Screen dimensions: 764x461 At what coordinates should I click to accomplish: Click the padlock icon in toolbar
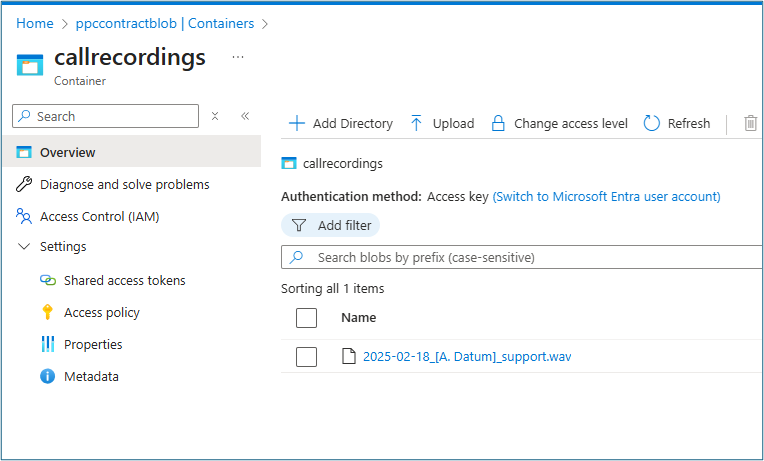coord(498,123)
